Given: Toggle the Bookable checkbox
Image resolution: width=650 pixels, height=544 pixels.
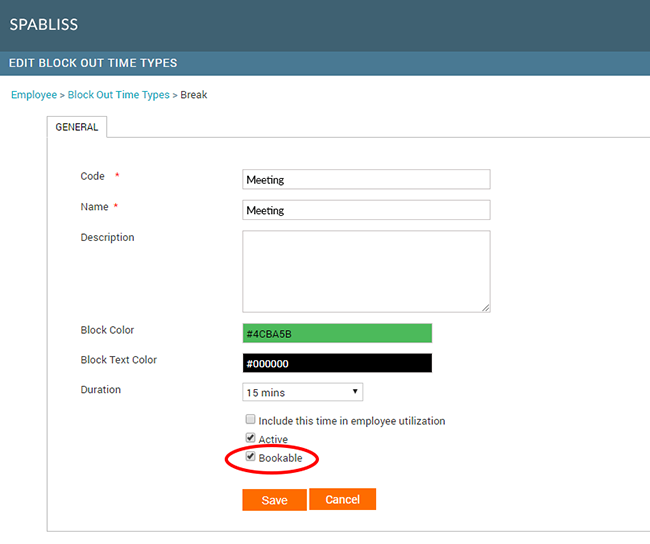Looking at the screenshot, I should coord(251,458).
